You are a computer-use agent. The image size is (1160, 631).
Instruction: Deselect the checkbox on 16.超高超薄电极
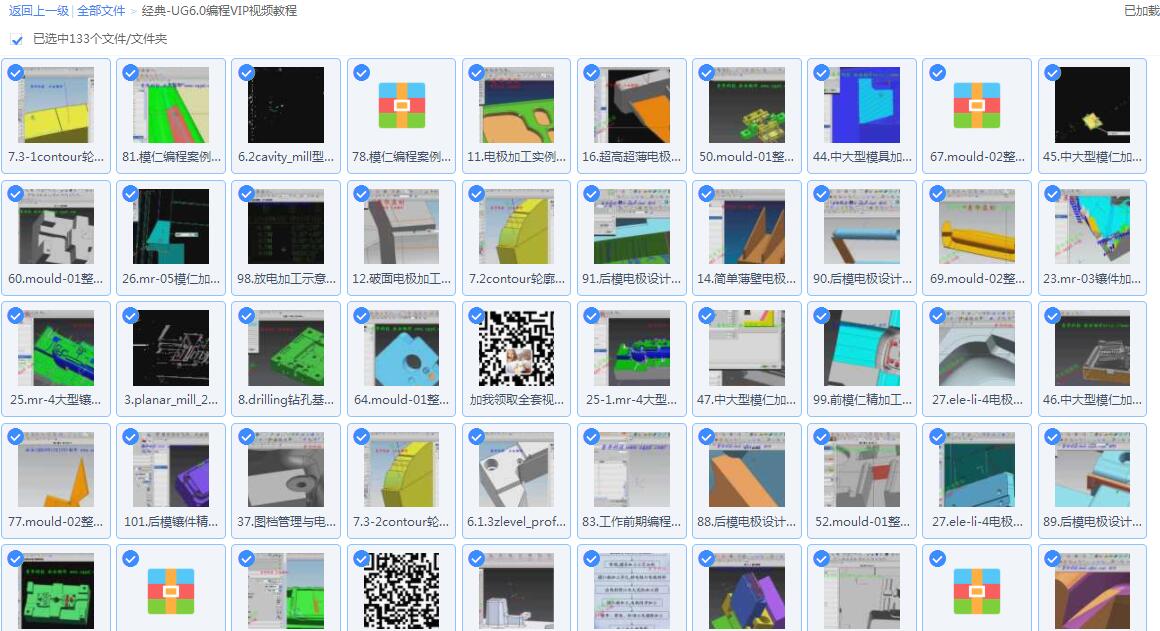(x=591, y=73)
